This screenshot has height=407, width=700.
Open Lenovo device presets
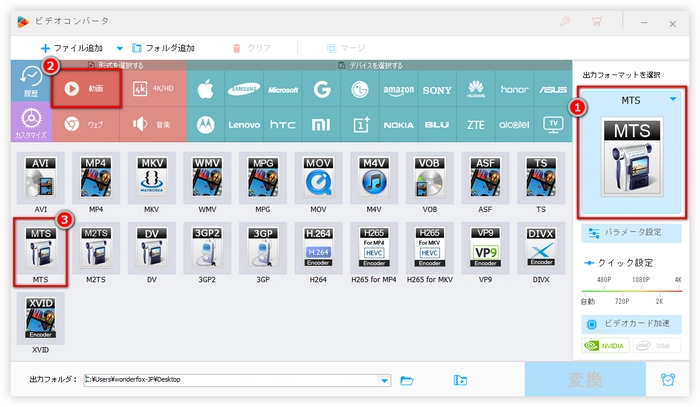pyautogui.click(x=244, y=125)
